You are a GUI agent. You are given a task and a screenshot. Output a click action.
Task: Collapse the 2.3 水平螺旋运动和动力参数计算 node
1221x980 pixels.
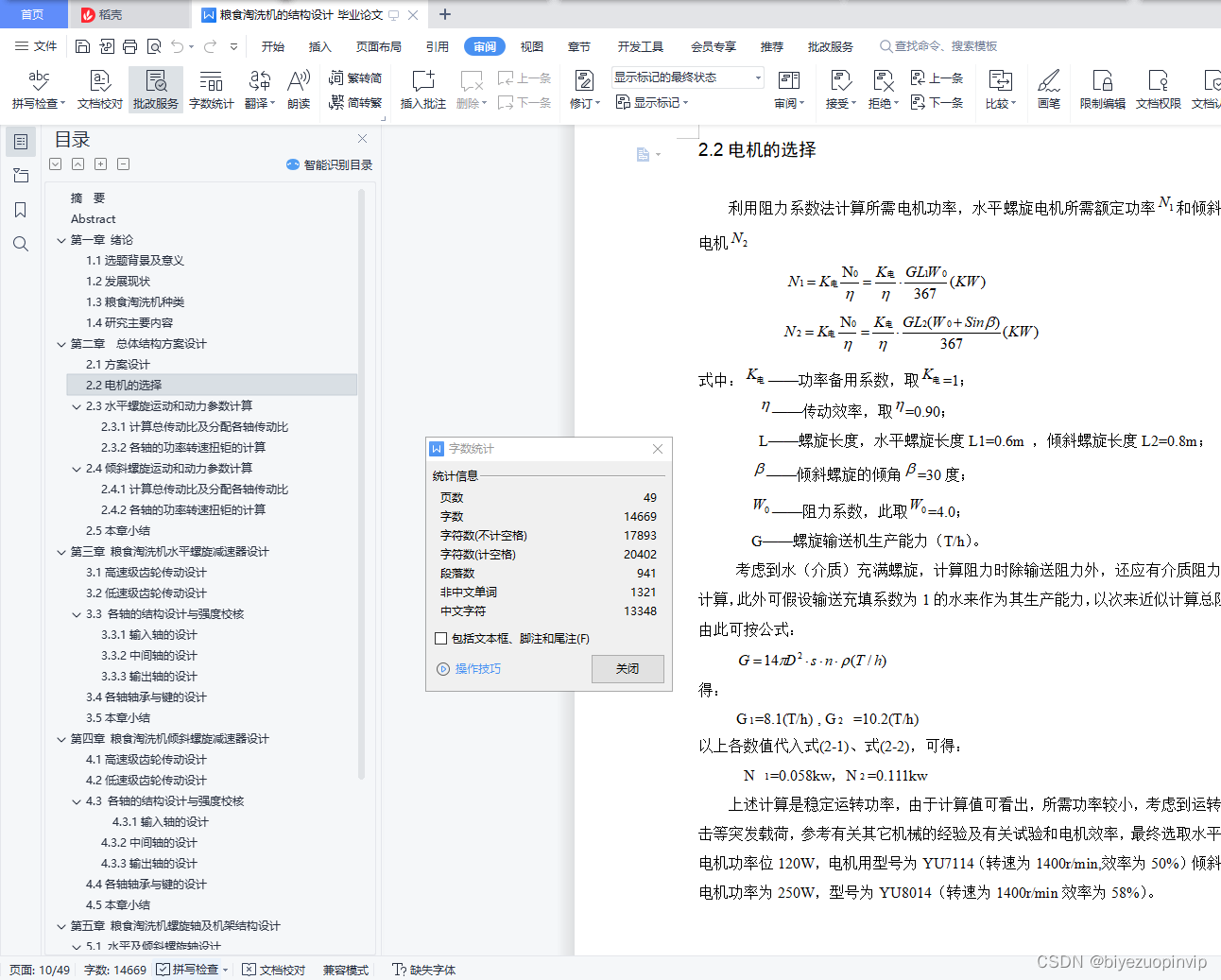tap(77, 406)
